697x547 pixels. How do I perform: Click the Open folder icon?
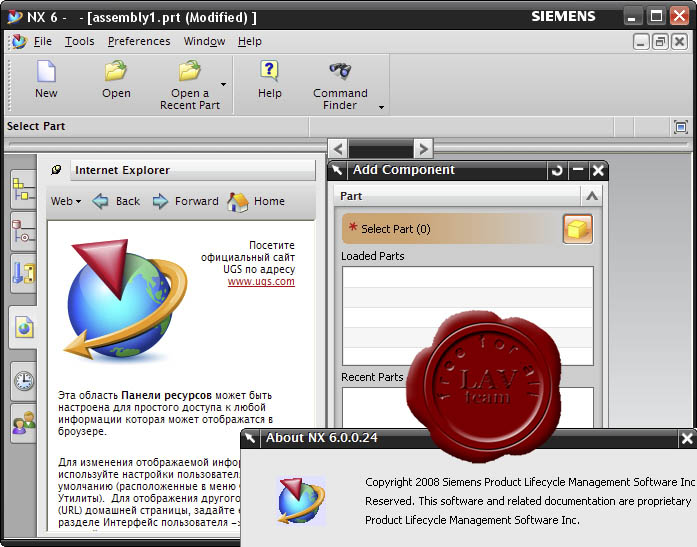point(116,71)
